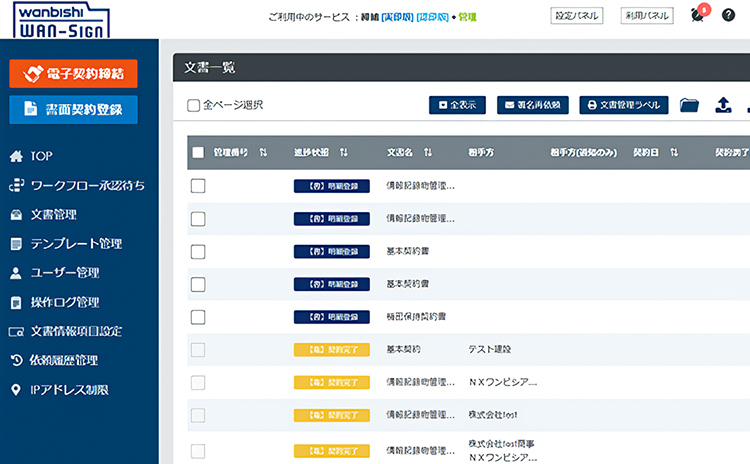Click the upload icon beside the folder

(724, 105)
